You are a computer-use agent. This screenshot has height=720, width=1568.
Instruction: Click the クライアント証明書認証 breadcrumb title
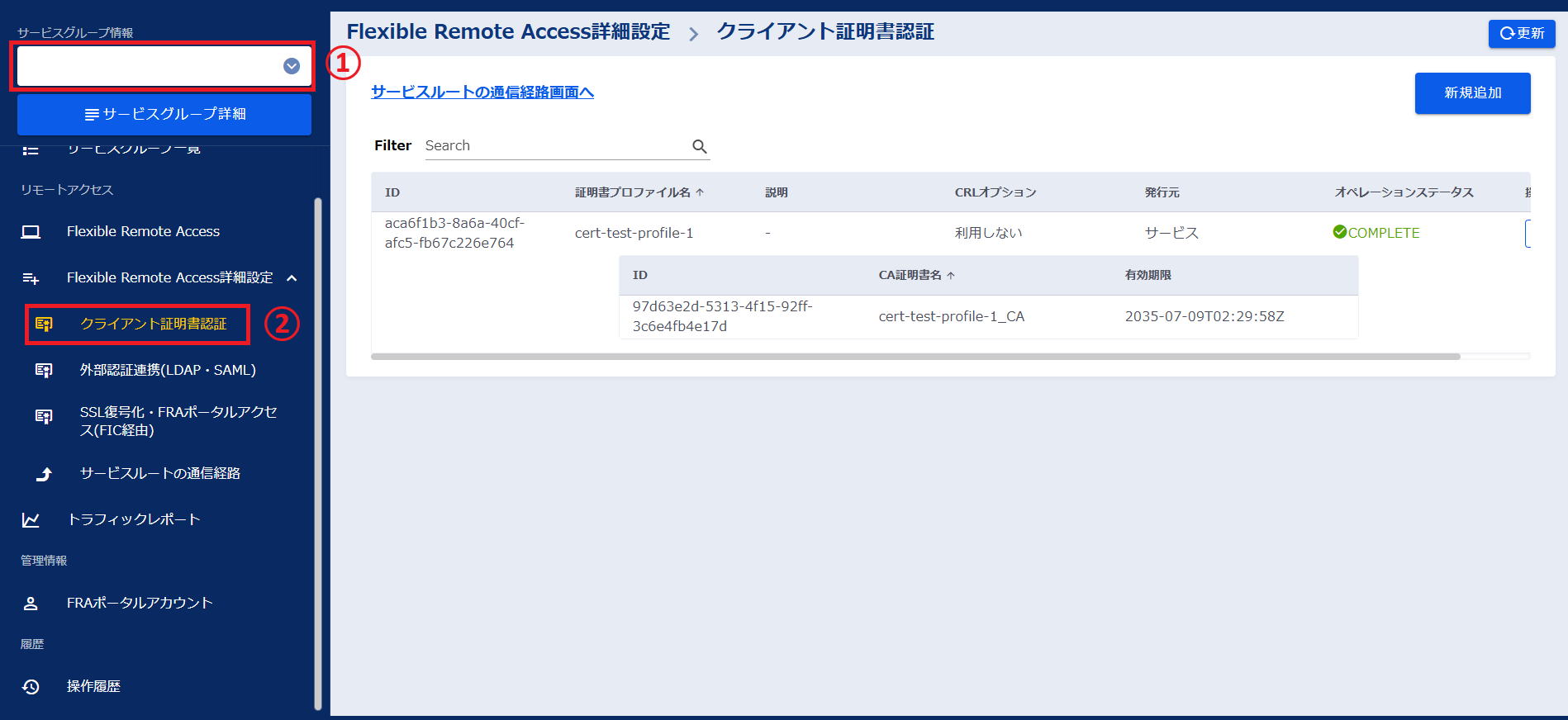[x=825, y=32]
